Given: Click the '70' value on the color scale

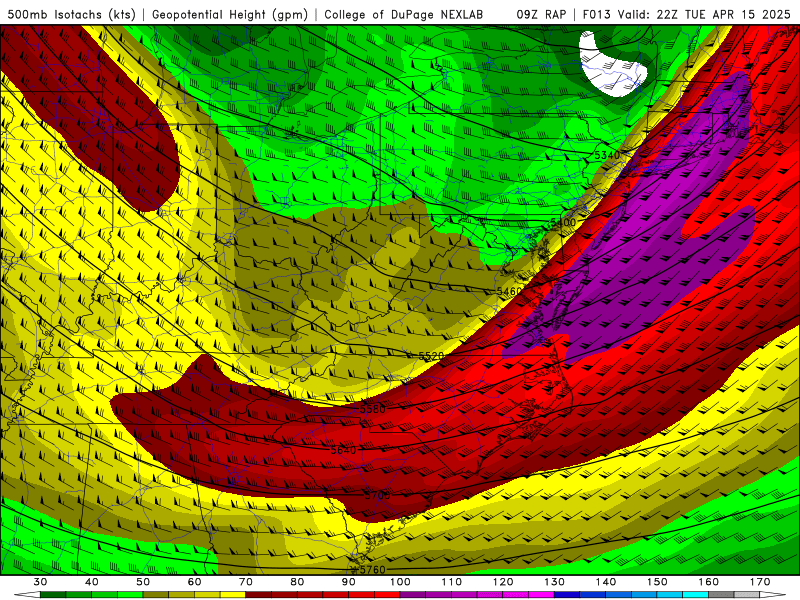Looking at the screenshot, I should pos(246,582).
